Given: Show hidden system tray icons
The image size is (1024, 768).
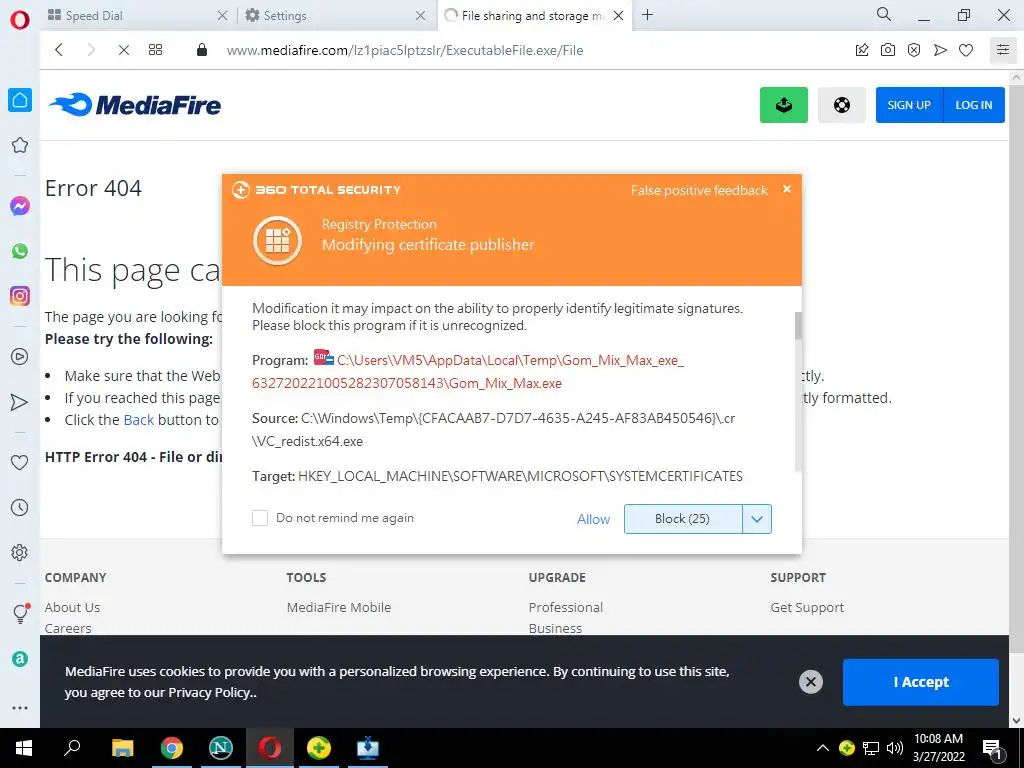Looking at the screenshot, I should 822,748.
